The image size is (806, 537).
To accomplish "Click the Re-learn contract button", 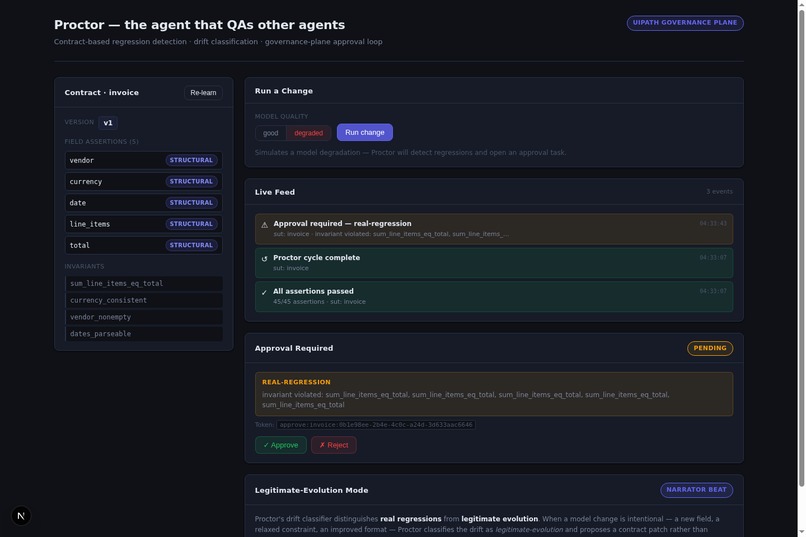I will 203,92.
